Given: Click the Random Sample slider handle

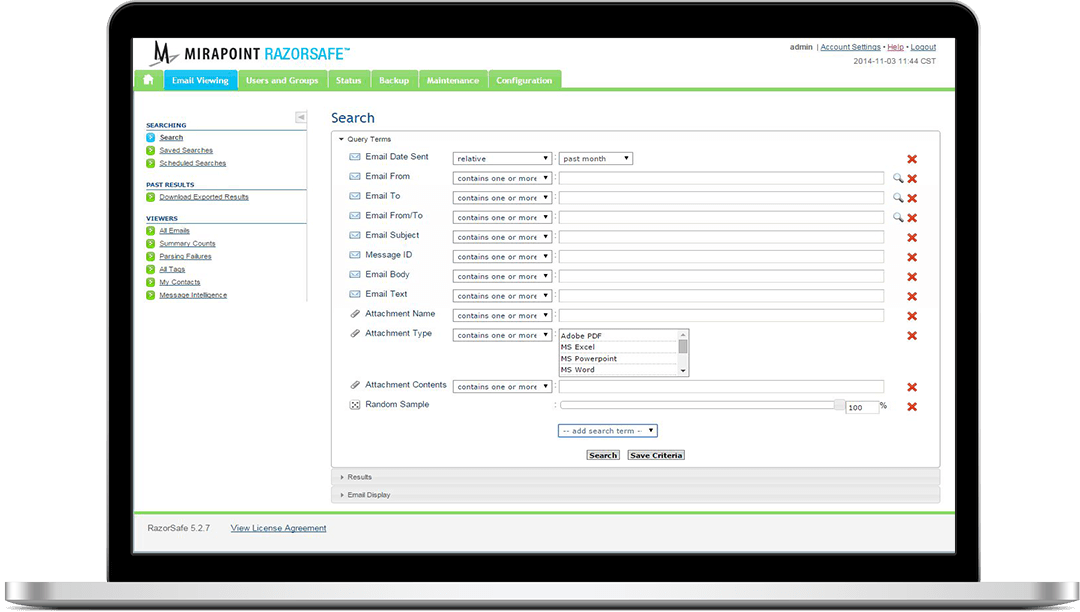Looking at the screenshot, I should point(839,405).
